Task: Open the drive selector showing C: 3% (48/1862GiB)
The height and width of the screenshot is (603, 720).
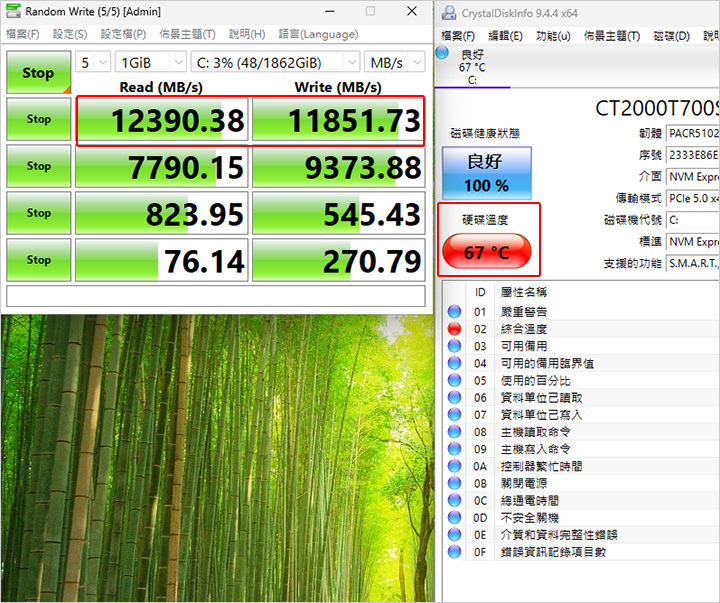Action: point(275,62)
